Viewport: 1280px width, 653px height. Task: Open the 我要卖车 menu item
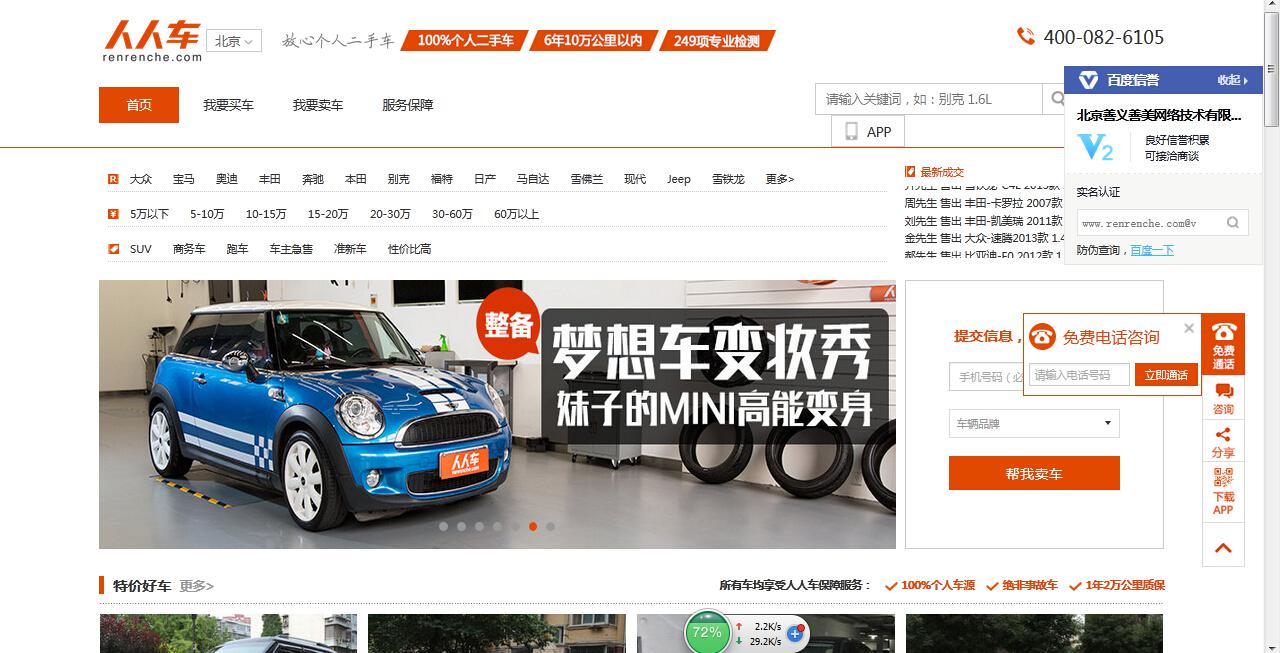tap(318, 105)
